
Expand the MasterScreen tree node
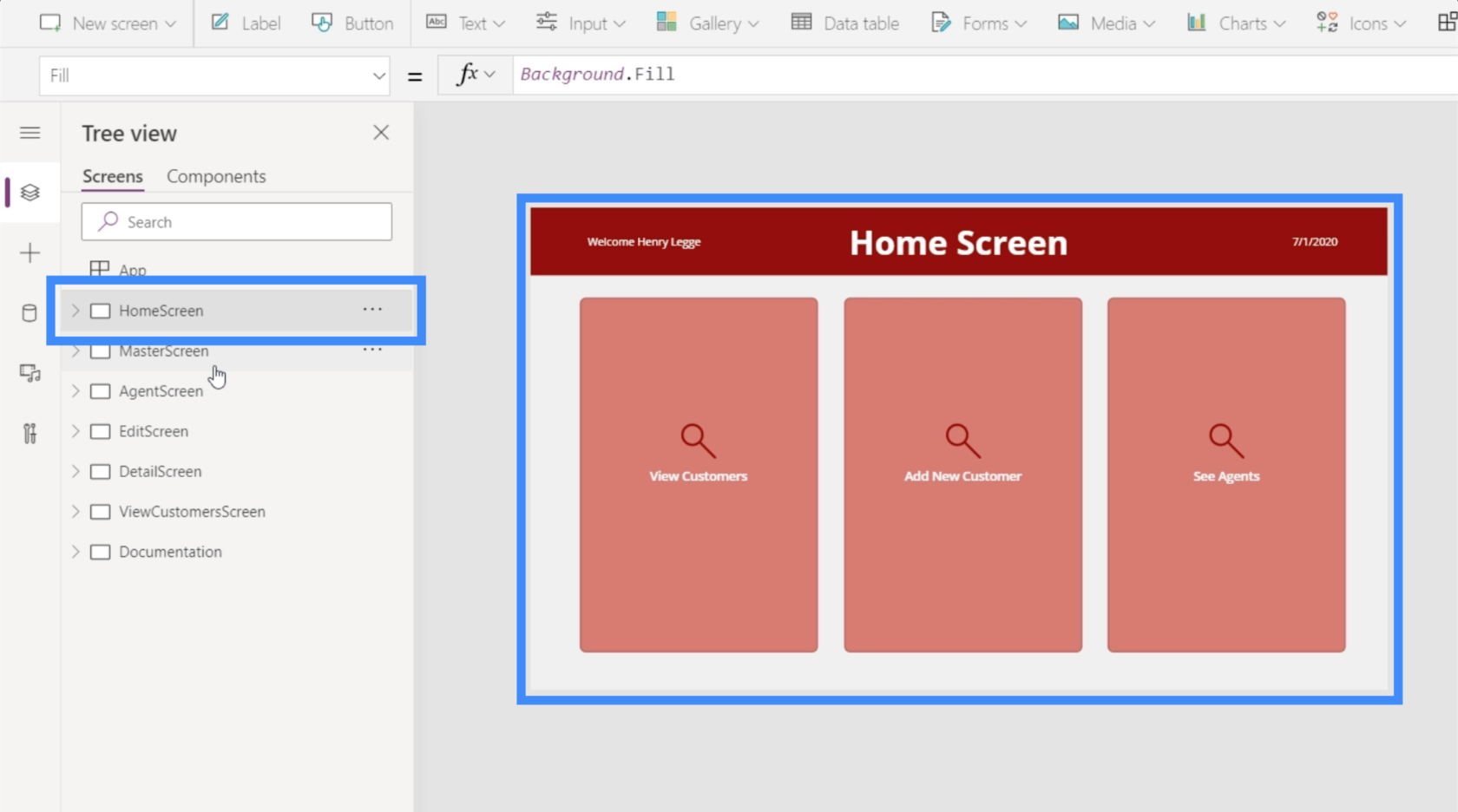point(76,350)
